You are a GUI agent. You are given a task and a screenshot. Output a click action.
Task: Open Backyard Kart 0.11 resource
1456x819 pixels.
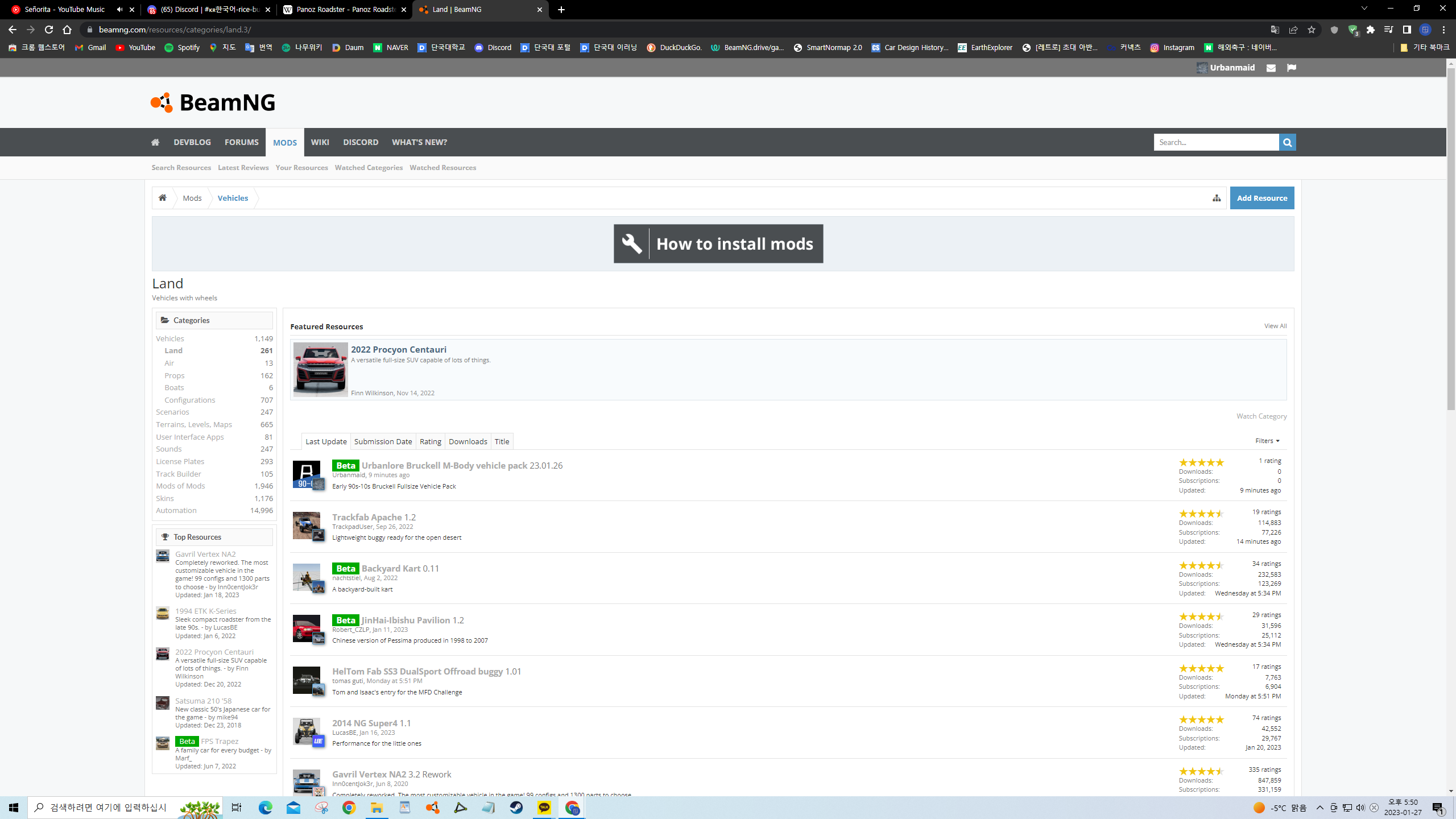click(x=400, y=569)
